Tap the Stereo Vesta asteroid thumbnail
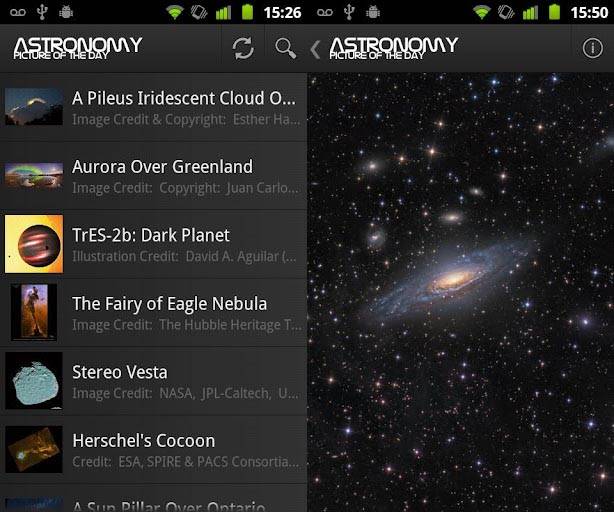This screenshot has height=512, width=614. (34, 381)
